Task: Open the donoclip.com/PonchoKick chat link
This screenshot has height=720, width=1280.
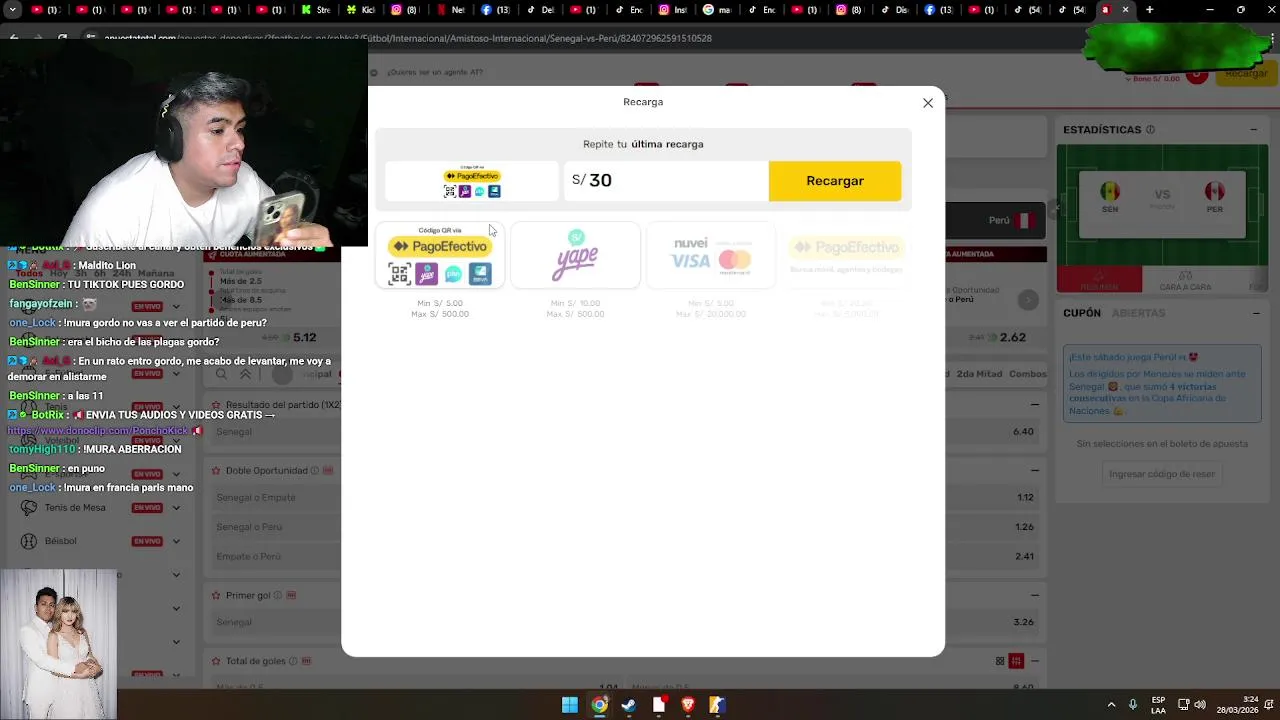Action: (x=98, y=431)
